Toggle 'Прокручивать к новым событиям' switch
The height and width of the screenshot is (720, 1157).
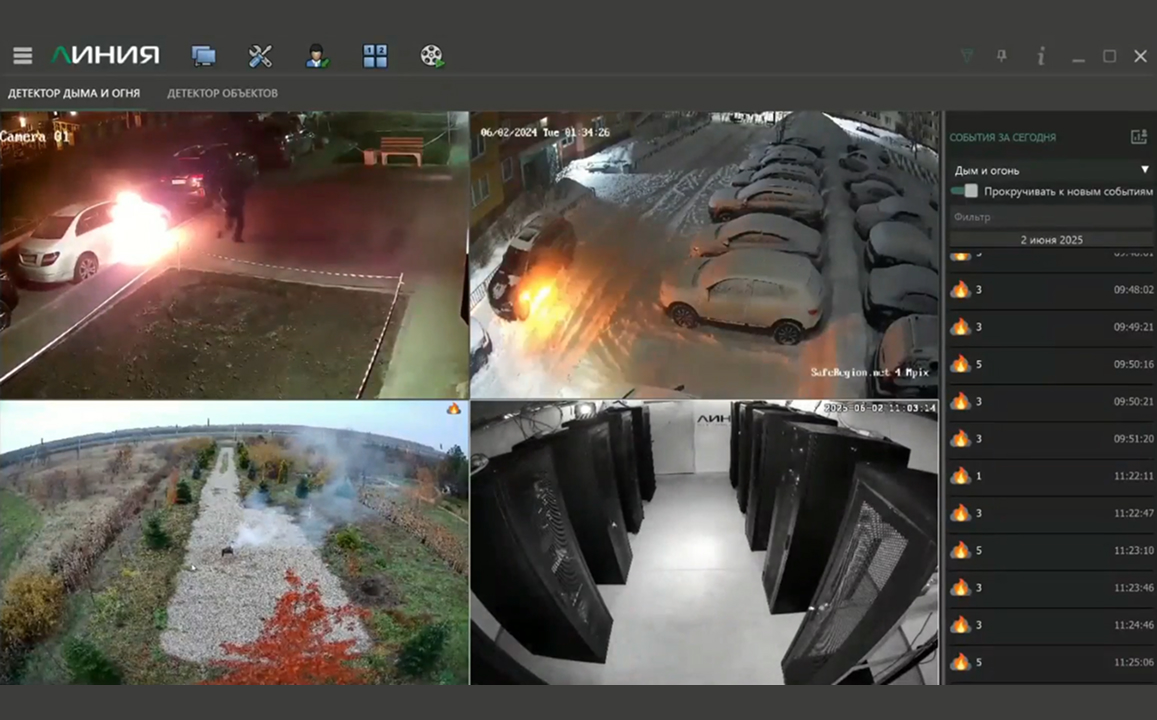pyautogui.click(x=964, y=191)
